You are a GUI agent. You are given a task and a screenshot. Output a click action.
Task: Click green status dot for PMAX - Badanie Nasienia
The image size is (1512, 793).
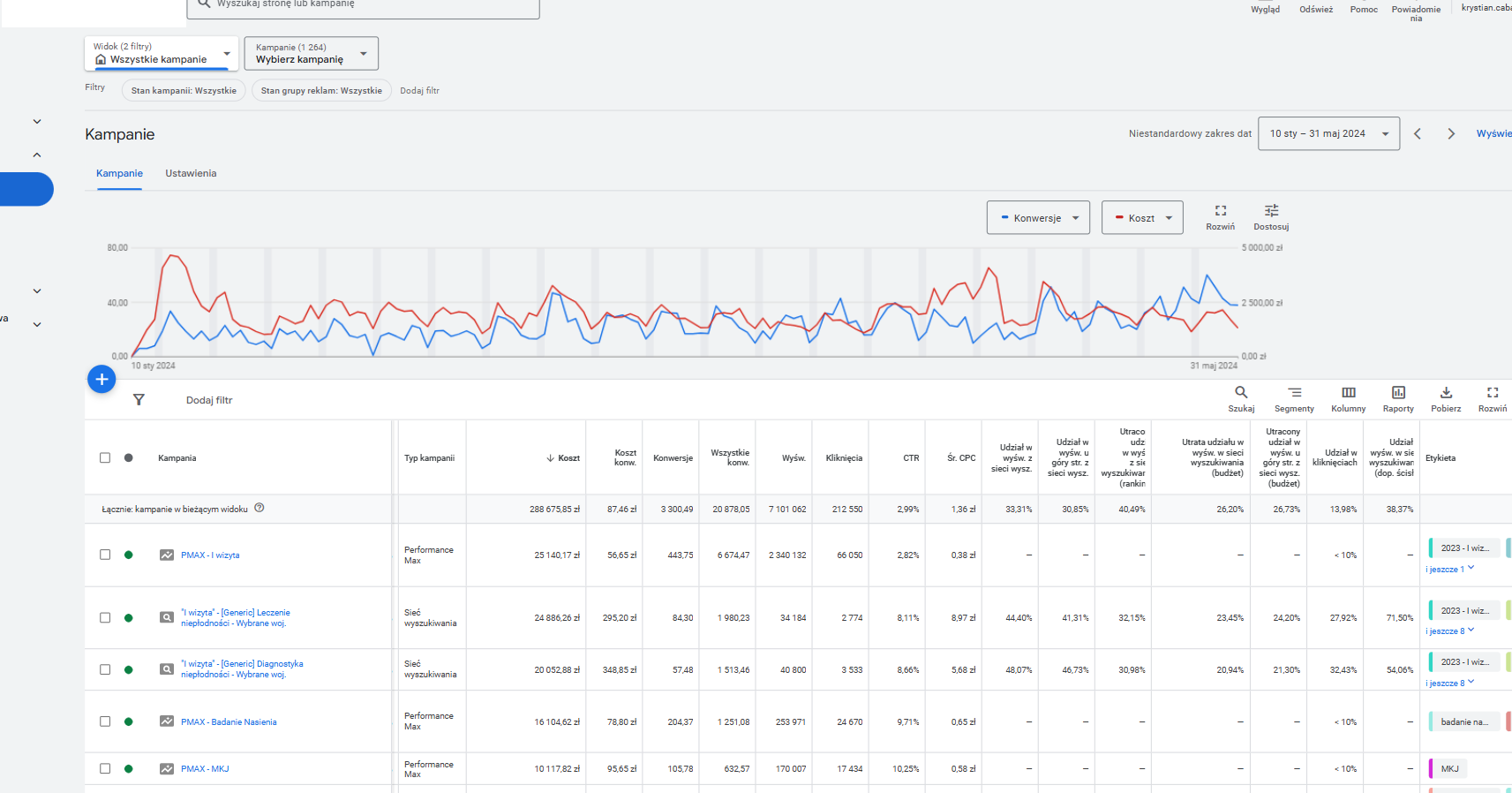pos(129,721)
